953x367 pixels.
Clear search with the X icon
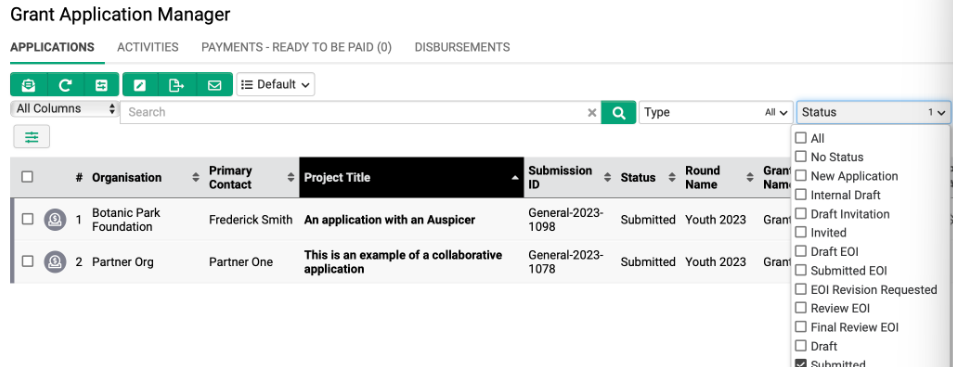pyautogui.click(x=592, y=112)
